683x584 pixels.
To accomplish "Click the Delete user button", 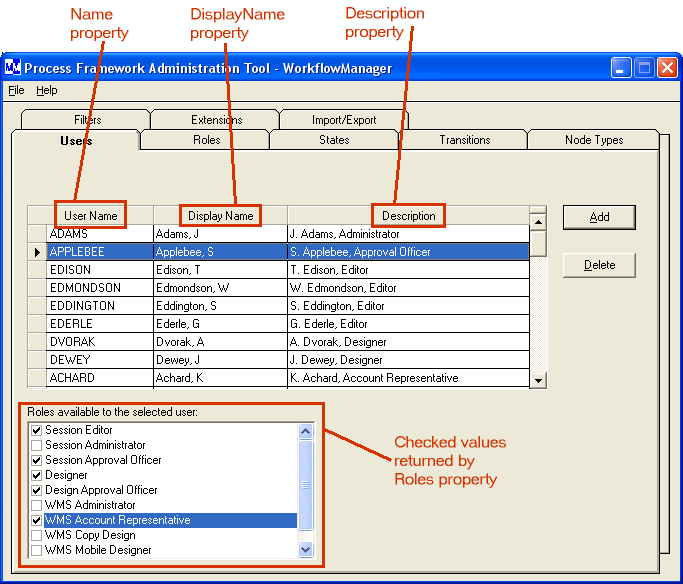I will coord(599,265).
